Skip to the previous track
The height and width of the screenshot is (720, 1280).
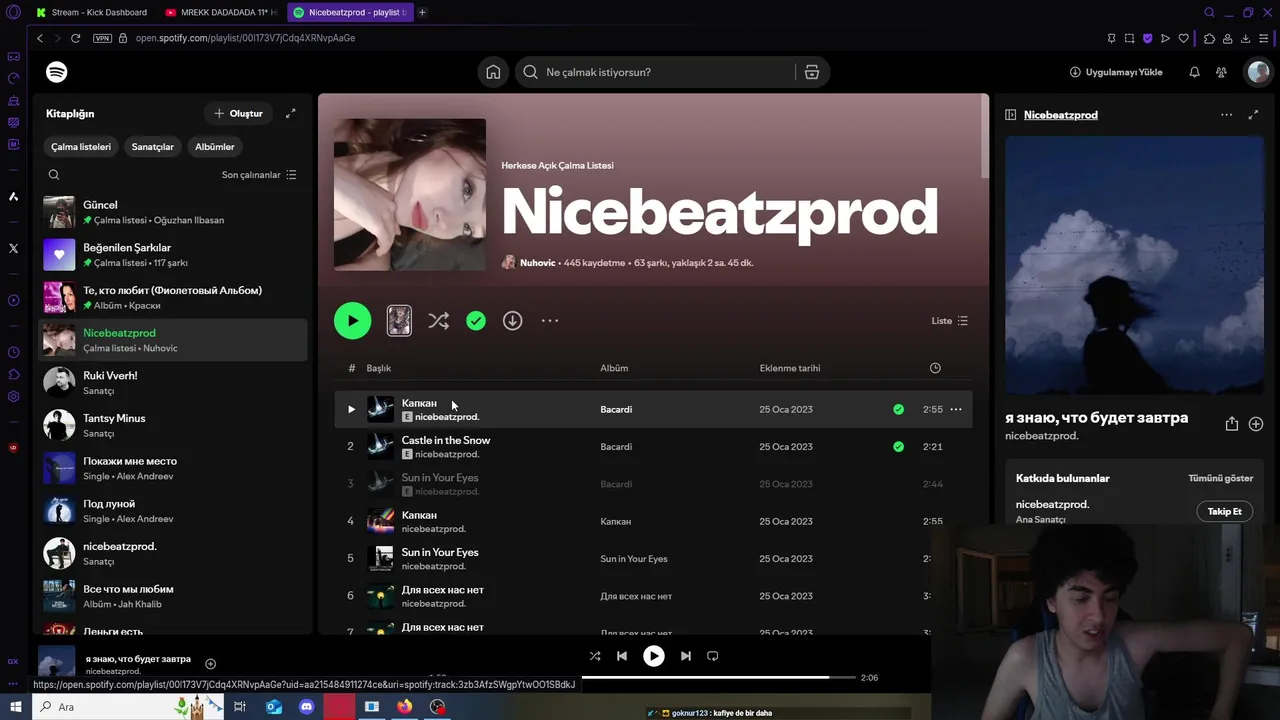(622, 656)
